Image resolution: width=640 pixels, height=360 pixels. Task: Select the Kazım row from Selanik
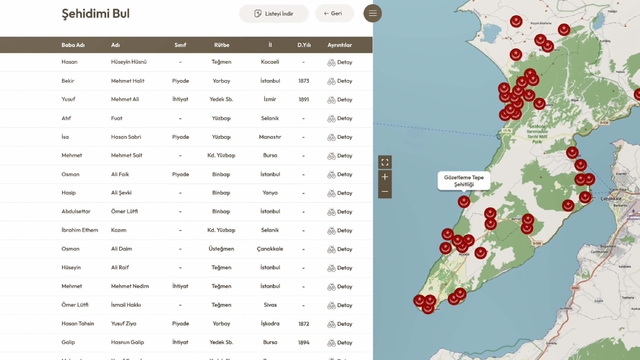tap(186, 230)
